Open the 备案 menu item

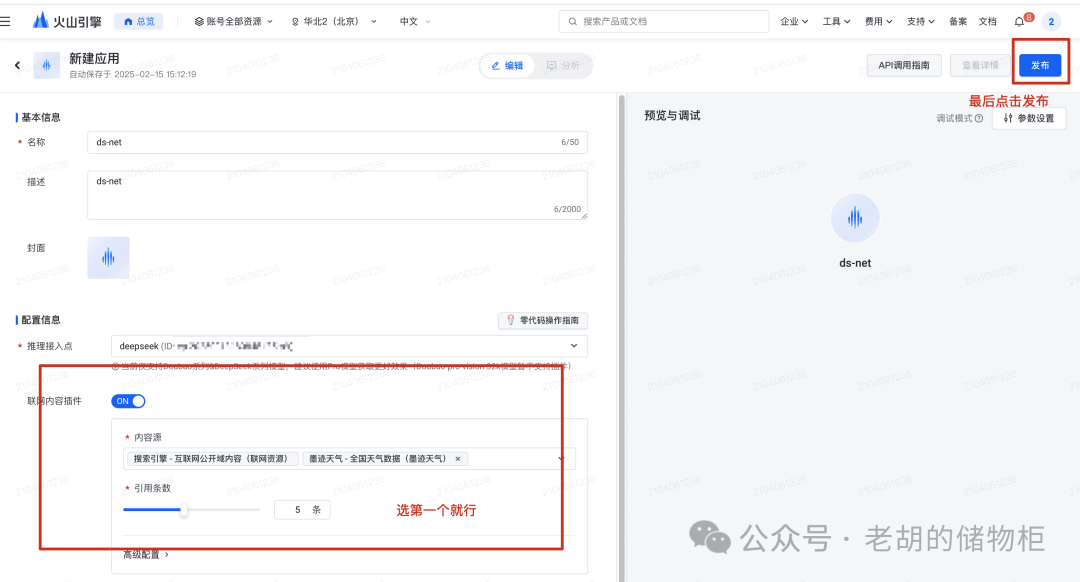point(957,21)
